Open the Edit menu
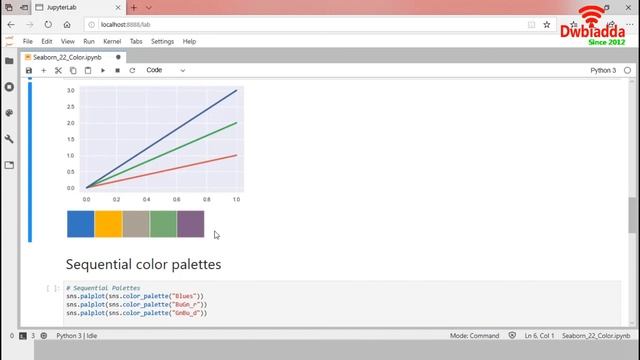Screen dimensions: 640x360 47,42
